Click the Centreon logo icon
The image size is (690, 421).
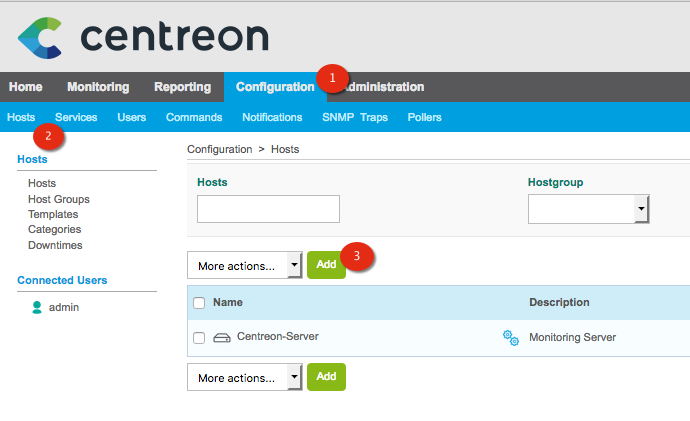pos(40,37)
